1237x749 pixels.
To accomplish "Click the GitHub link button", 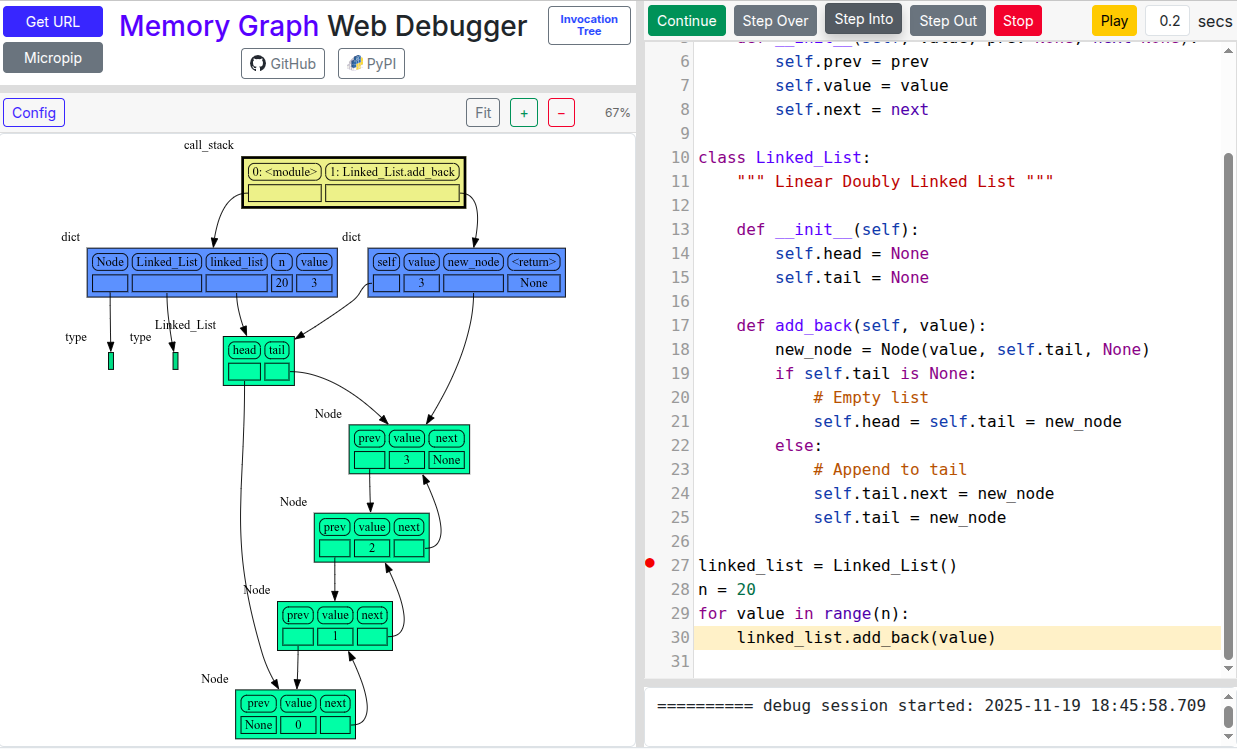I will [x=284, y=64].
